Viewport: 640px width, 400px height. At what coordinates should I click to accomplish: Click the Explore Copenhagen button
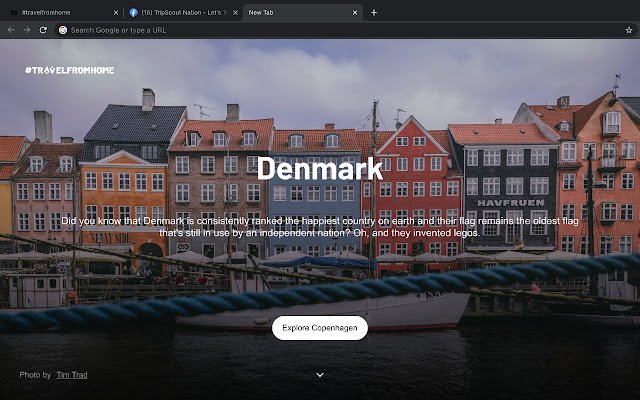[x=320, y=328]
